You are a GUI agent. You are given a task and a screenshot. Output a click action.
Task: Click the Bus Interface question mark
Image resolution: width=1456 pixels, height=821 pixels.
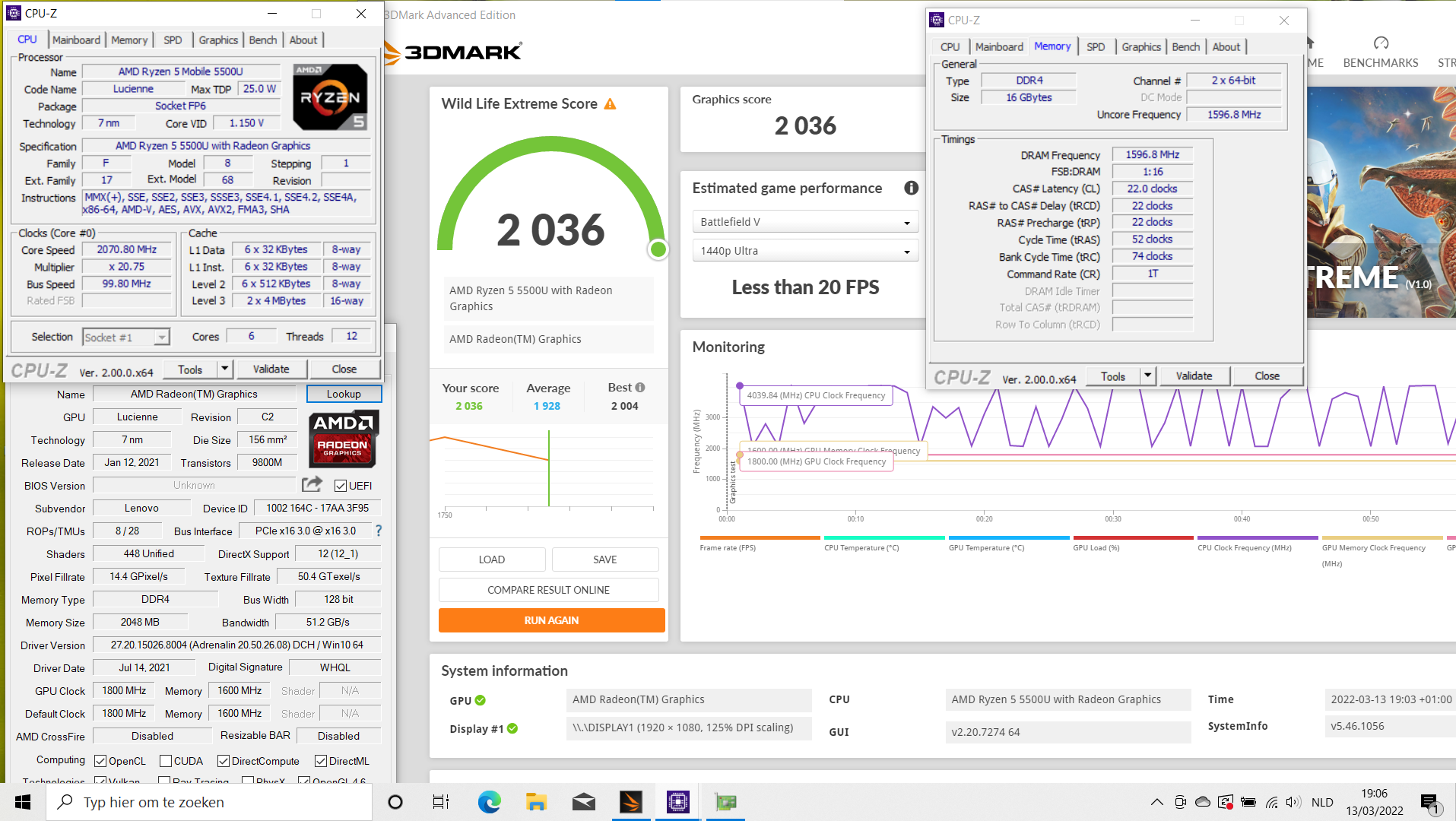(x=378, y=531)
